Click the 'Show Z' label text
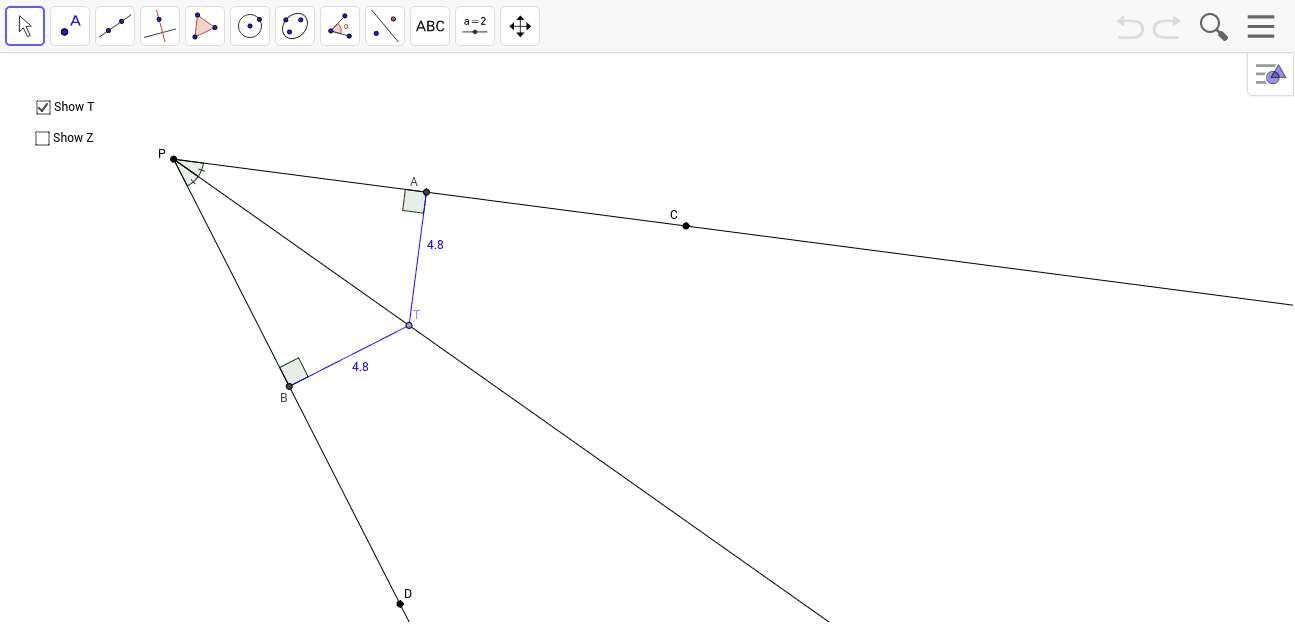Viewport: 1295px width, 624px height. (73, 138)
